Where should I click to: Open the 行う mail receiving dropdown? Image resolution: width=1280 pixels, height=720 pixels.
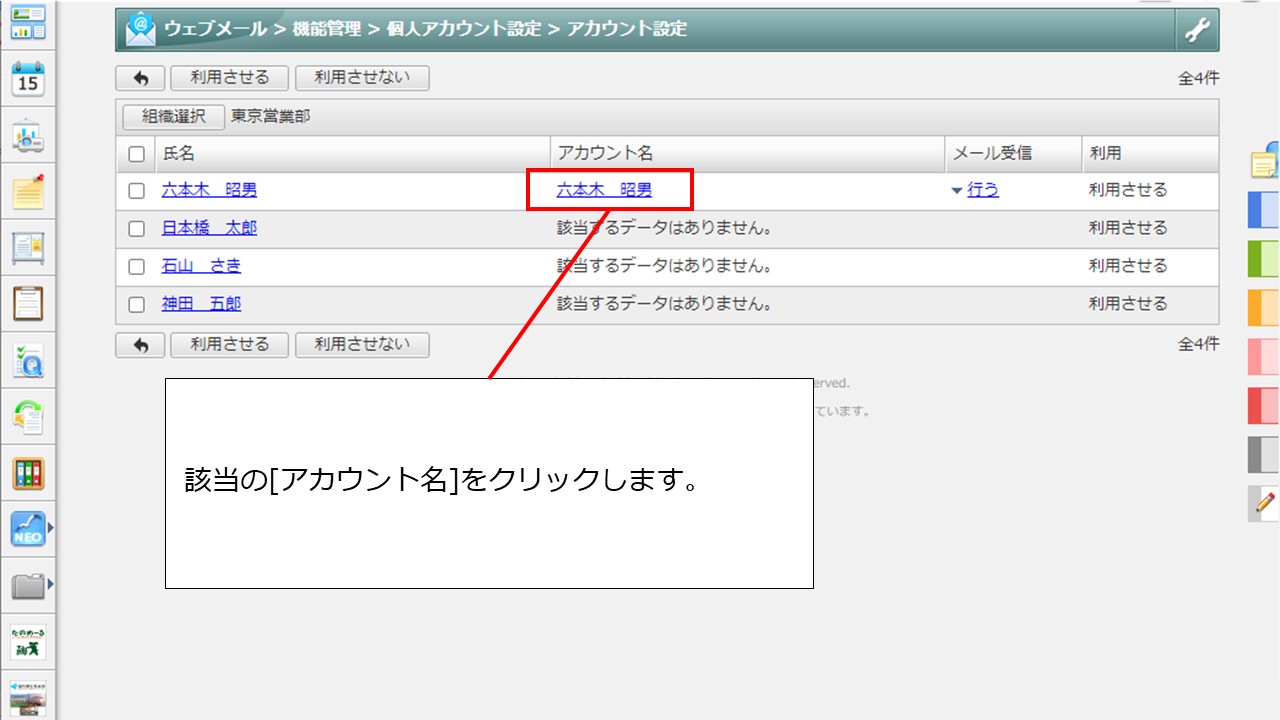point(975,190)
